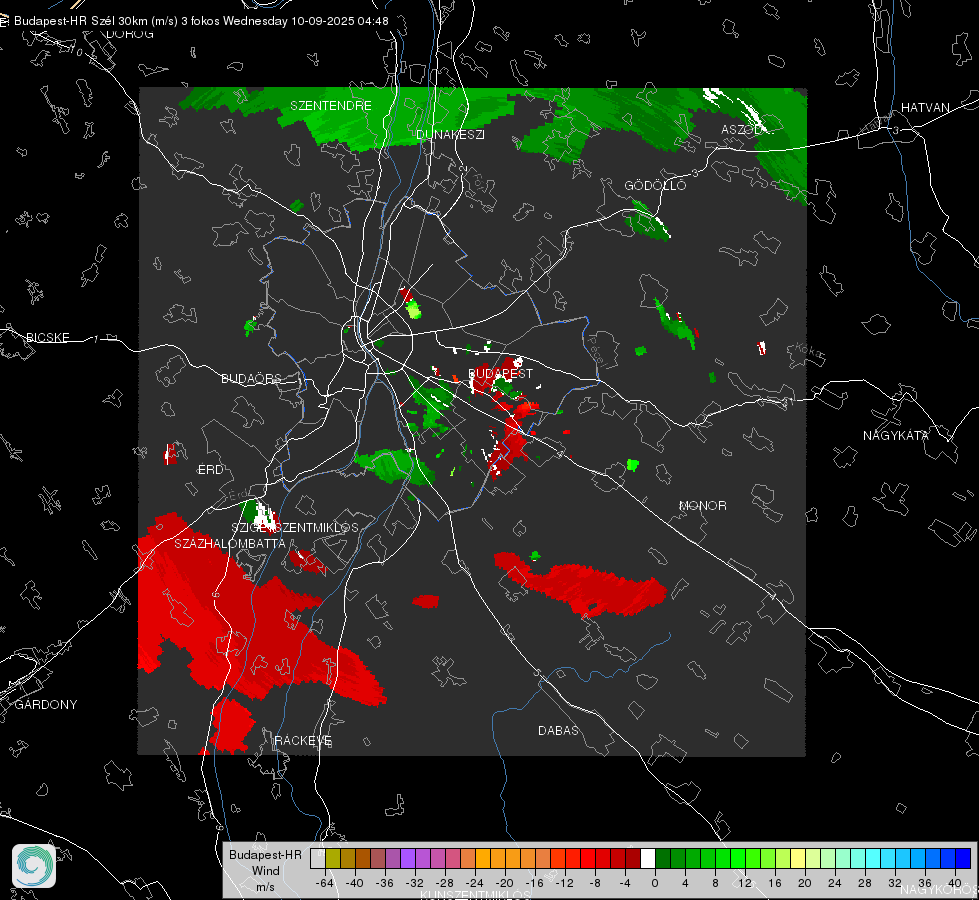The image size is (979, 900).
Task: Click the white zero-value legend swatch
Action: pos(648,859)
